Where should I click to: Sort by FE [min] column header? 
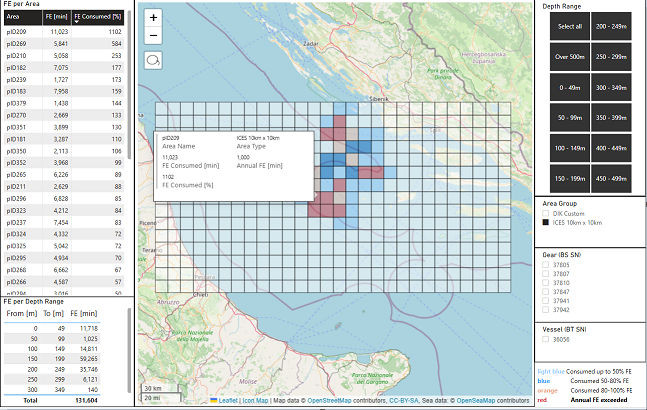(58, 18)
